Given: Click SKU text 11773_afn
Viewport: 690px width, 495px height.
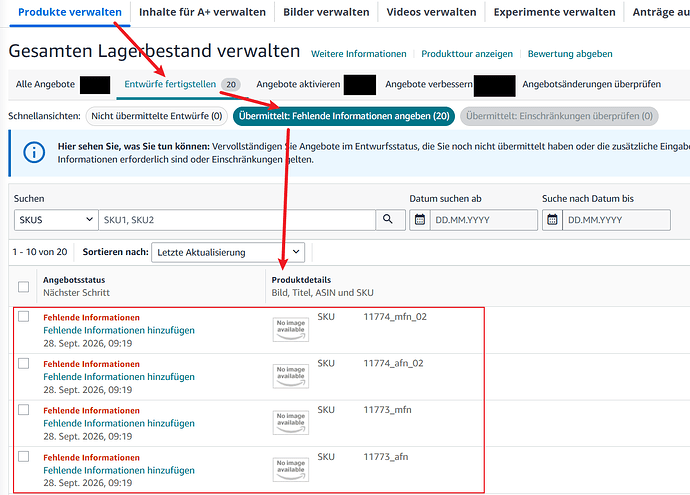Looking at the screenshot, I should [386, 457].
